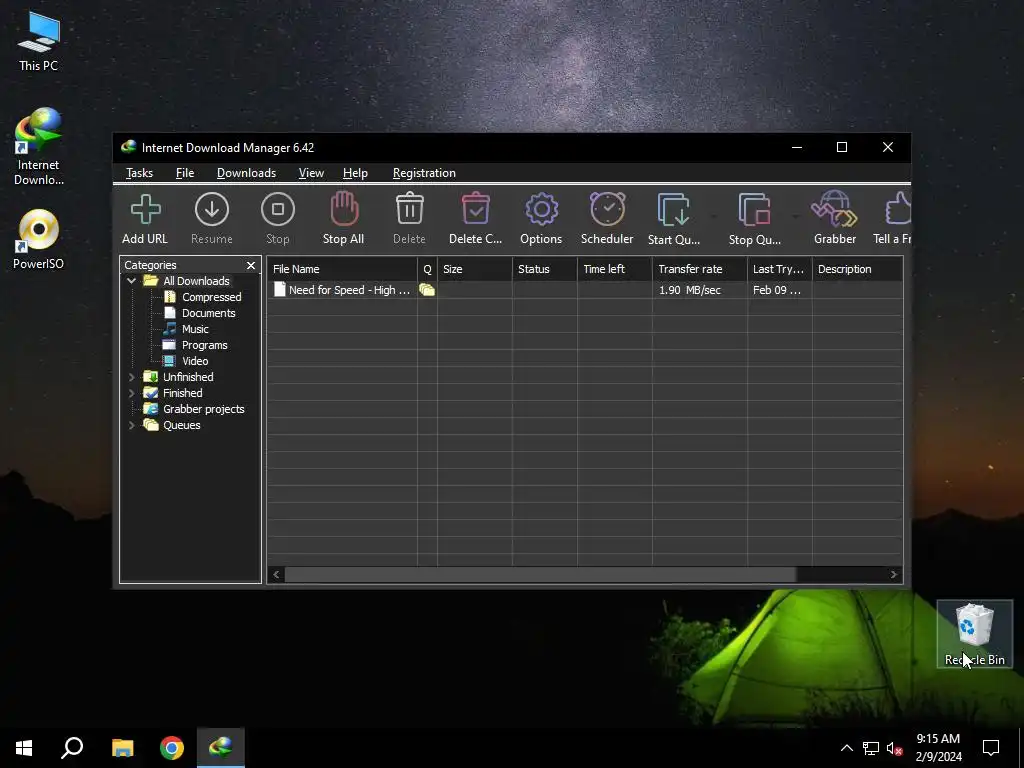Viewport: 1024px width, 768px height.
Task: Expand the Unfinished category
Action: coord(131,377)
